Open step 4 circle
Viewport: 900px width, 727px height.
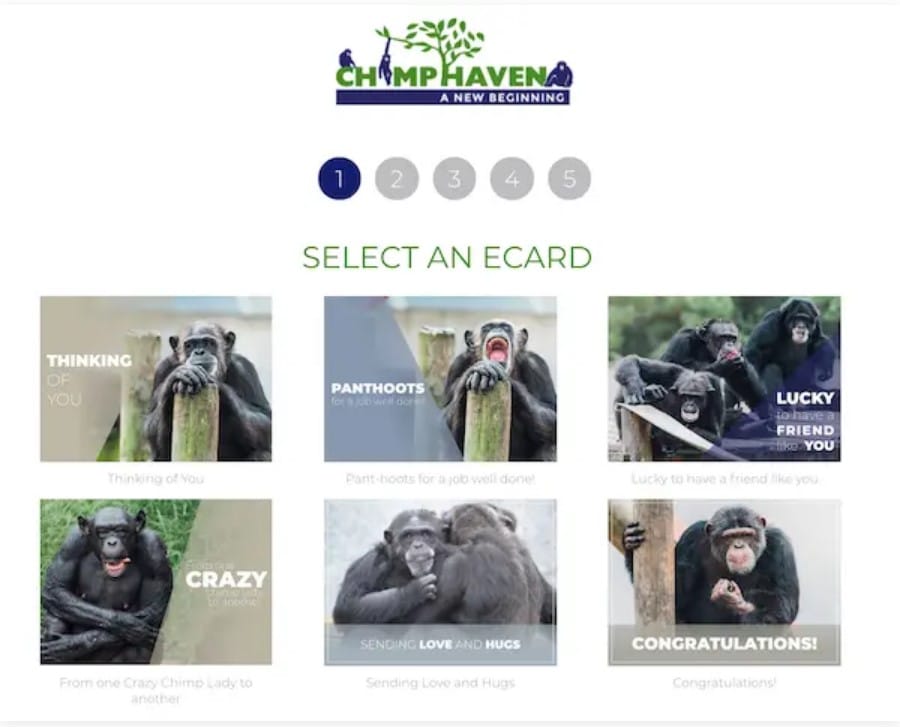click(512, 178)
